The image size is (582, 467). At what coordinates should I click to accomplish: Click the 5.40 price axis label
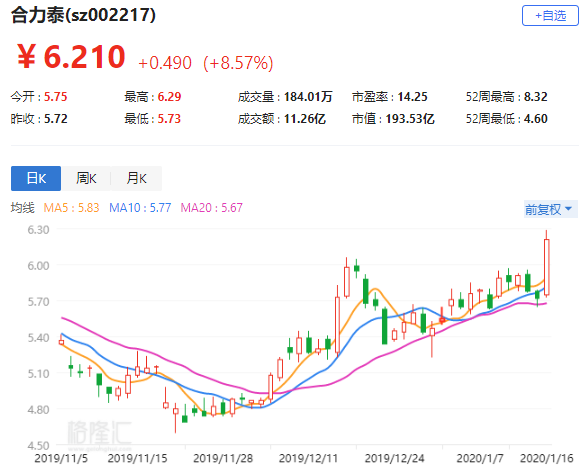(38, 338)
